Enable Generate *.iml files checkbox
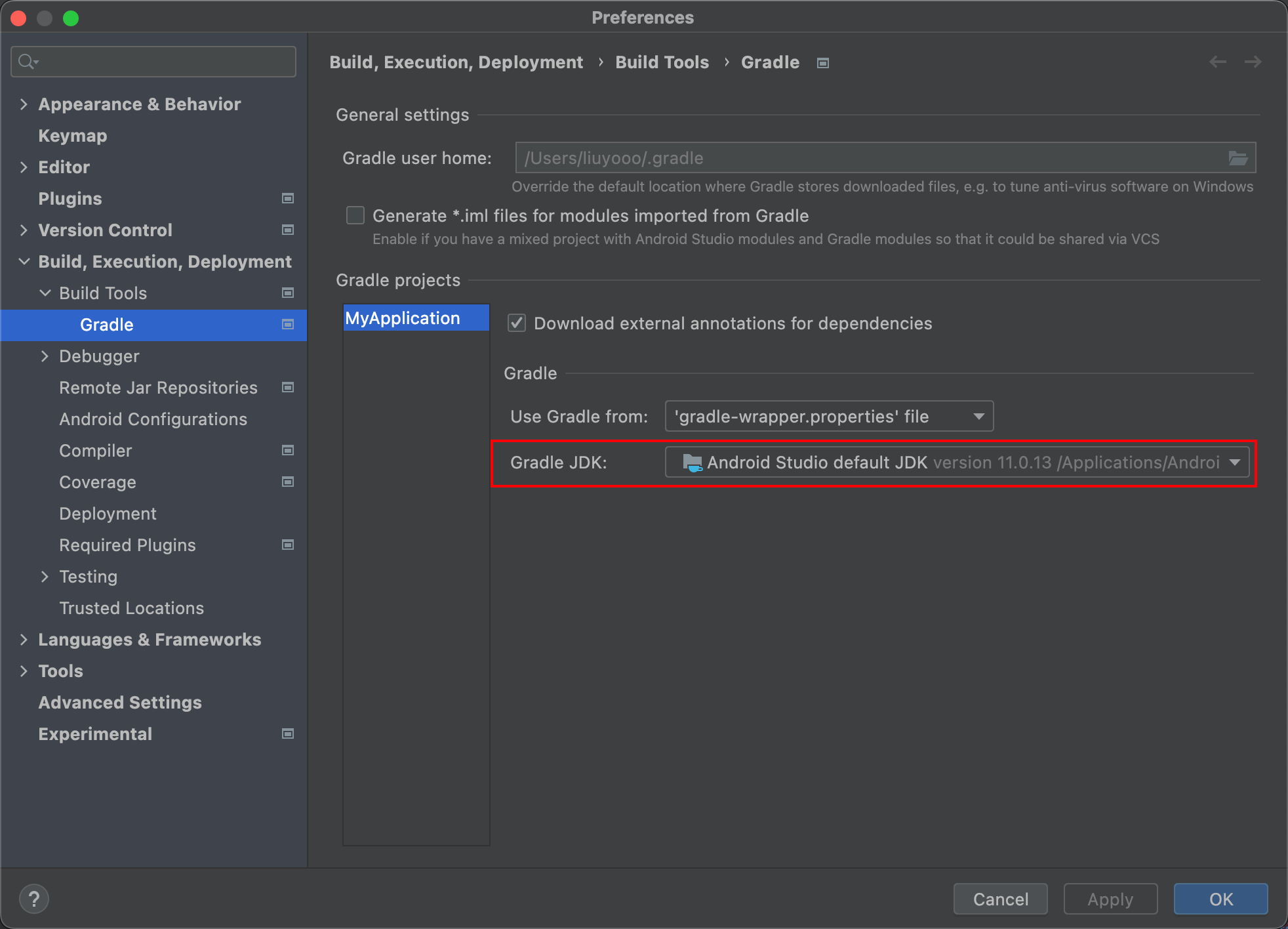The width and height of the screenshot is (1288, 929). click(x=355, y=216)
